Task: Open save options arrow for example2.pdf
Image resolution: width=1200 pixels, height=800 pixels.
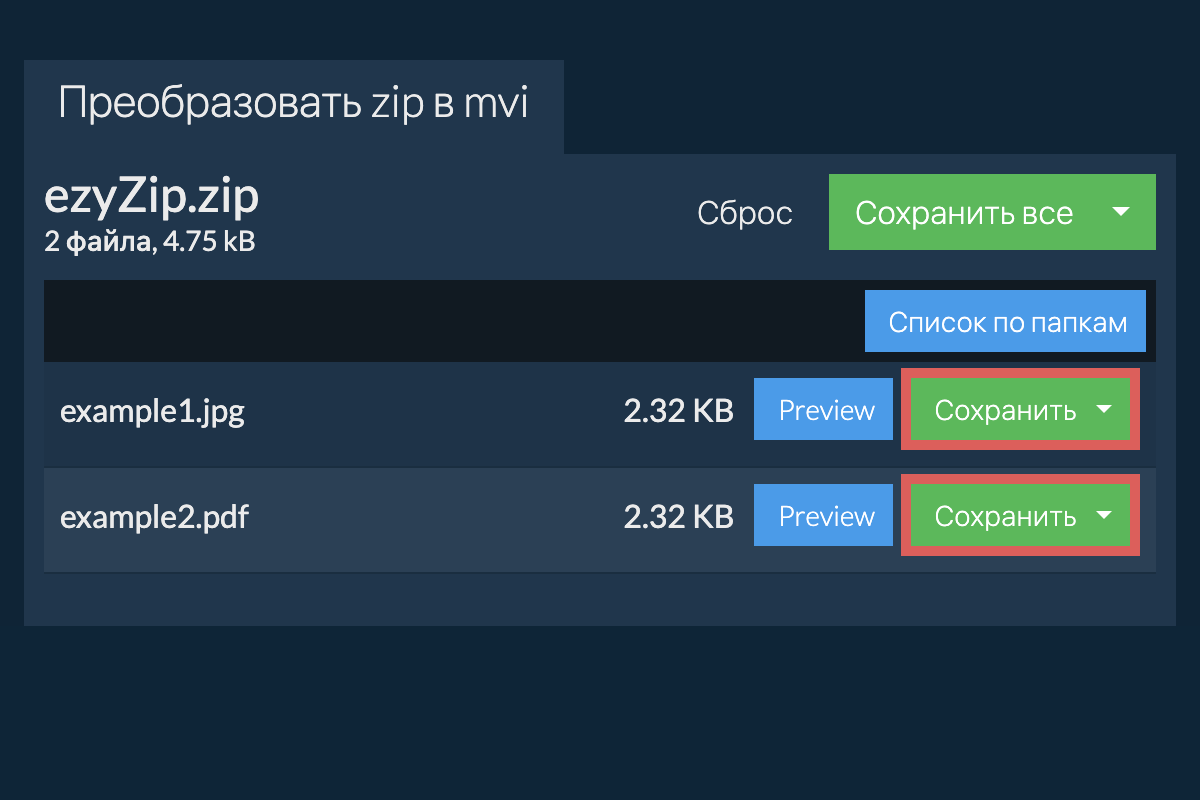Action: 1104,516
